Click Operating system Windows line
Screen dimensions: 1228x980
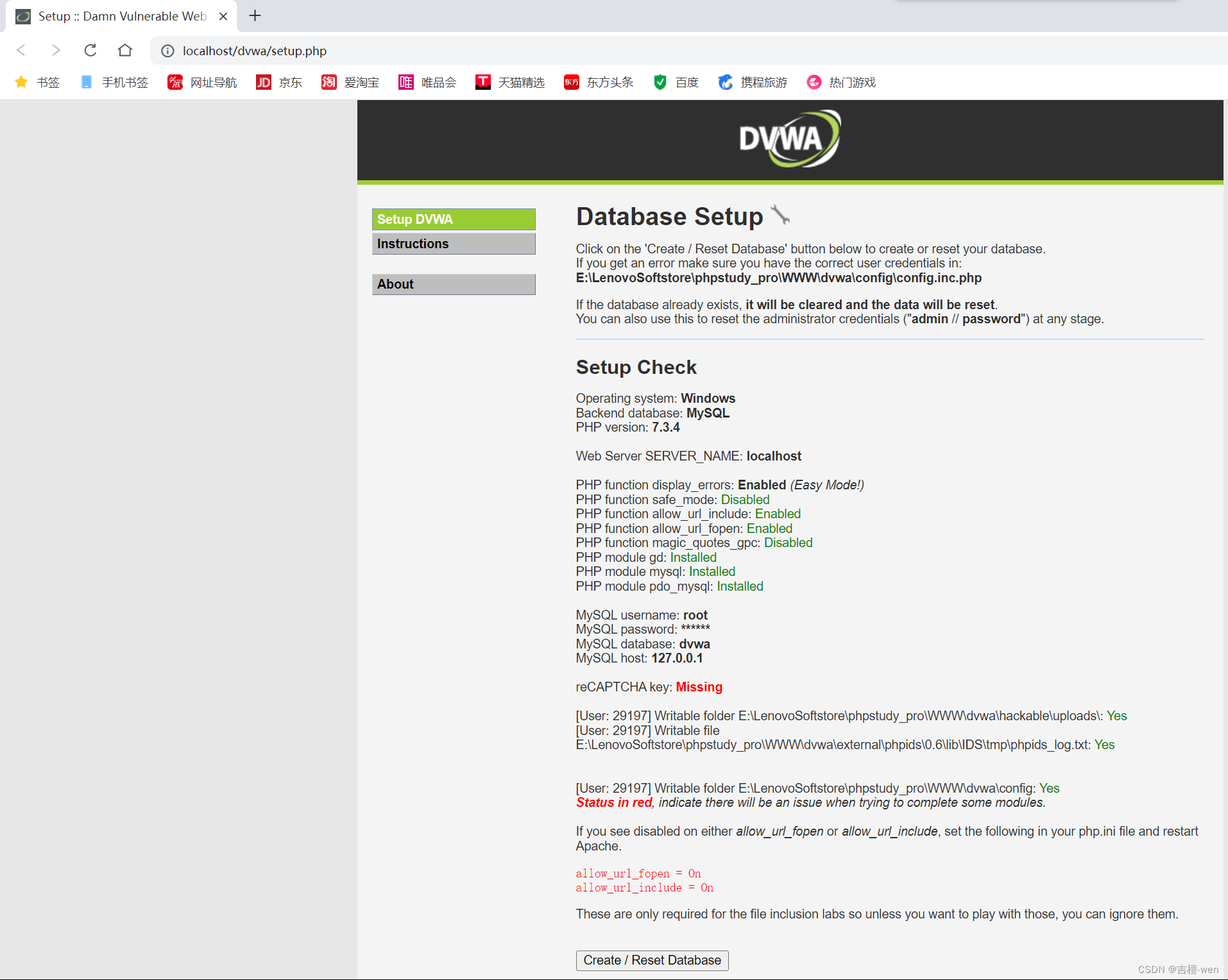pyautogui.click(x=656, y=398)
